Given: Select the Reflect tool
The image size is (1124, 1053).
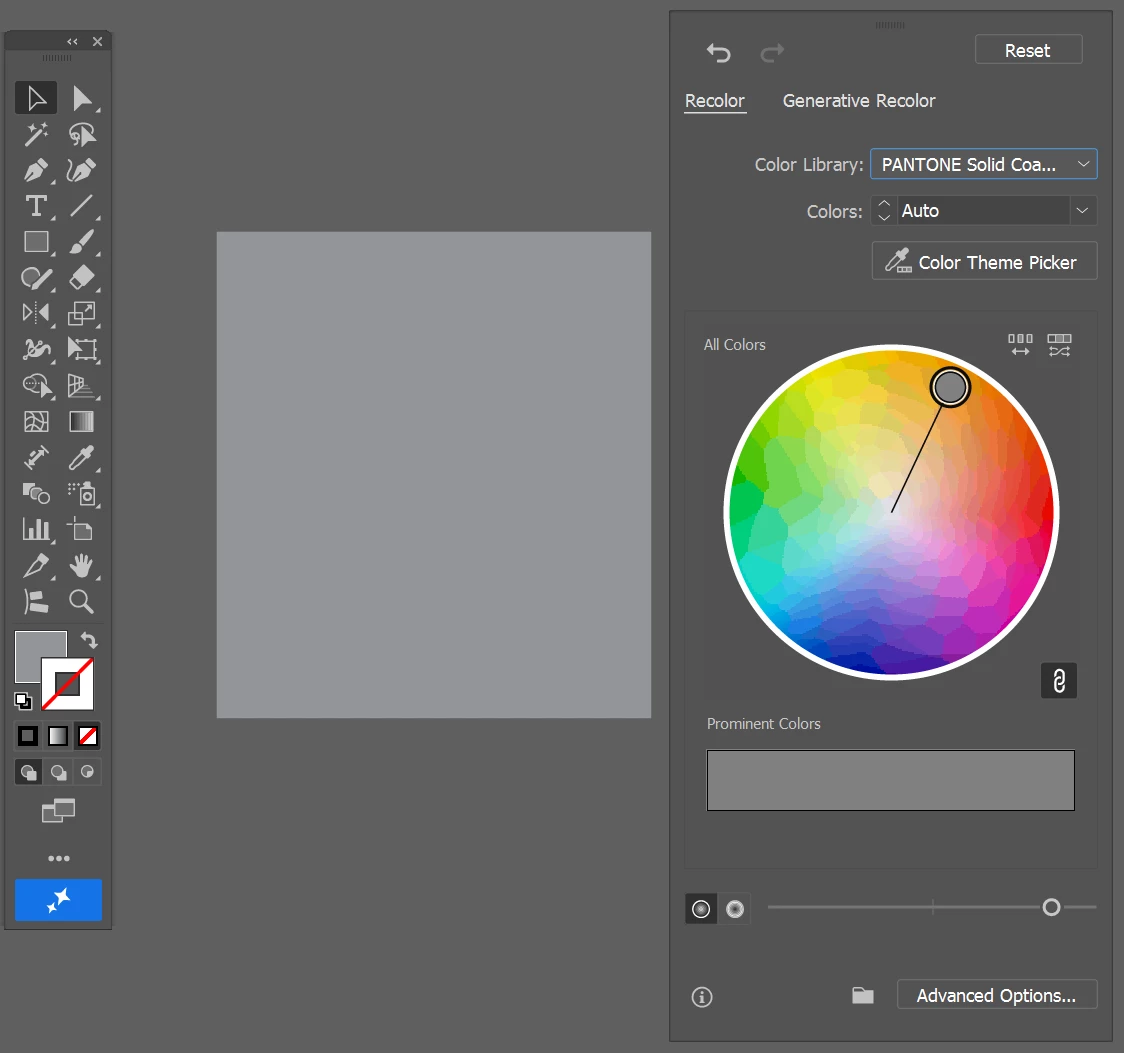Looking at the screenshot, I should (36, 313).
